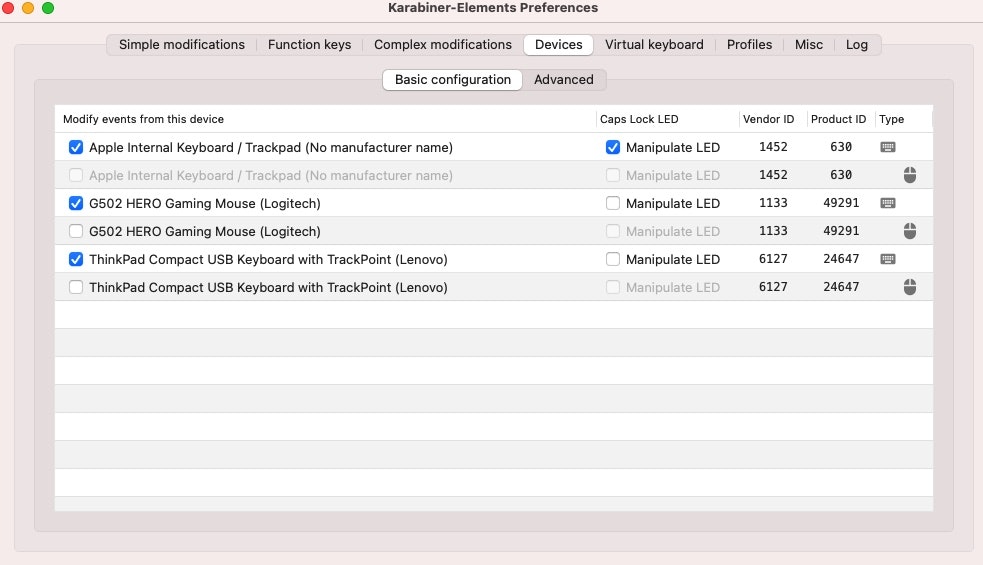Toggle disabled Manipulate LED in G502 mouse row
The width and height of the screenshot is (983, 565).
click(x=612, y=231)
